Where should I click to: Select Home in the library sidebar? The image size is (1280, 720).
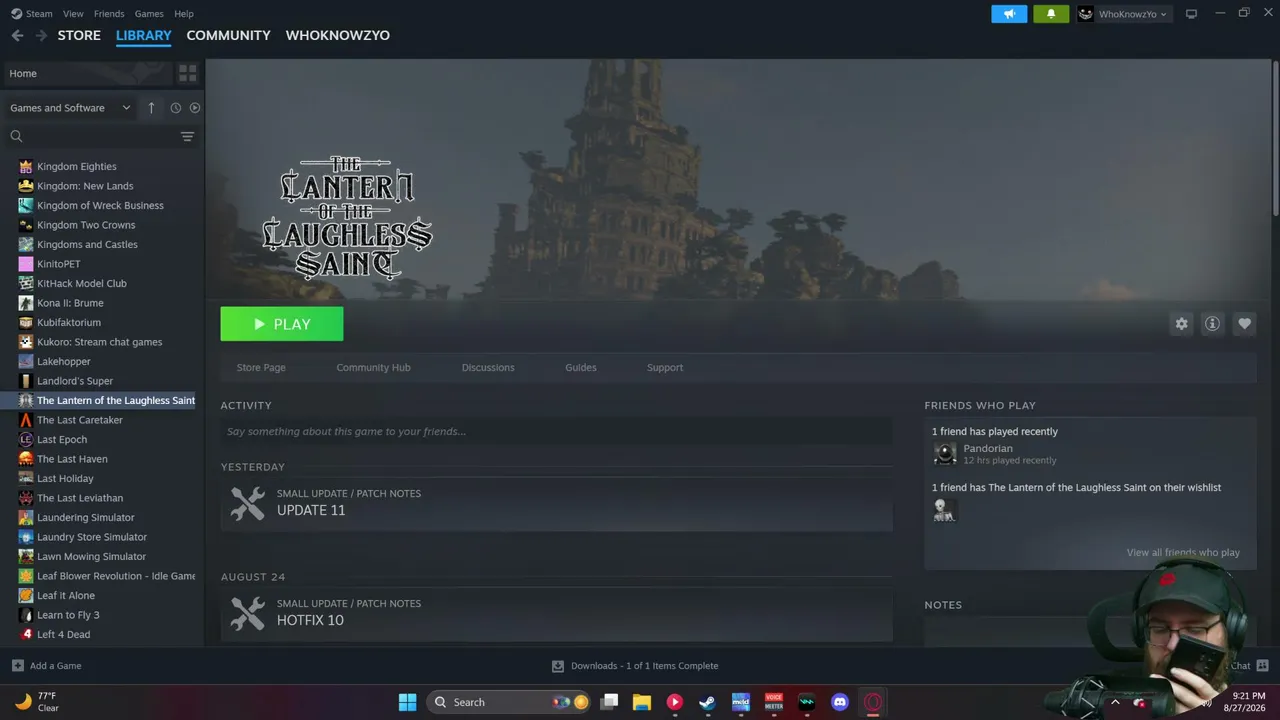[88, 73]
